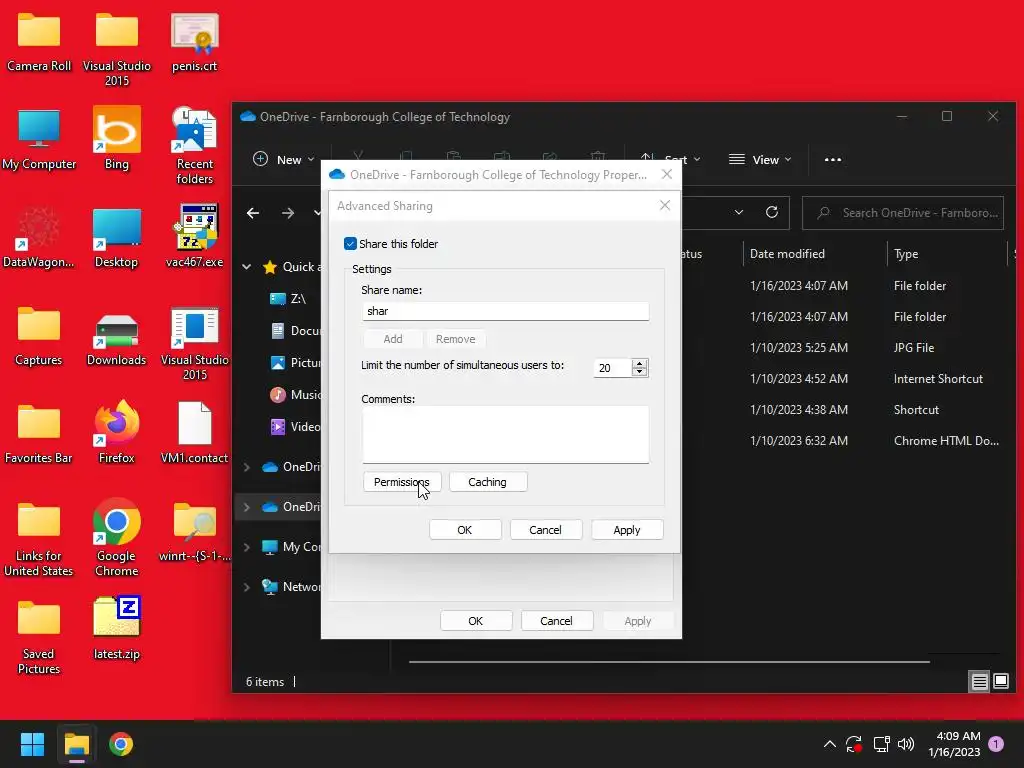Uncheck Share this folder checkbox

coord(350,244)
